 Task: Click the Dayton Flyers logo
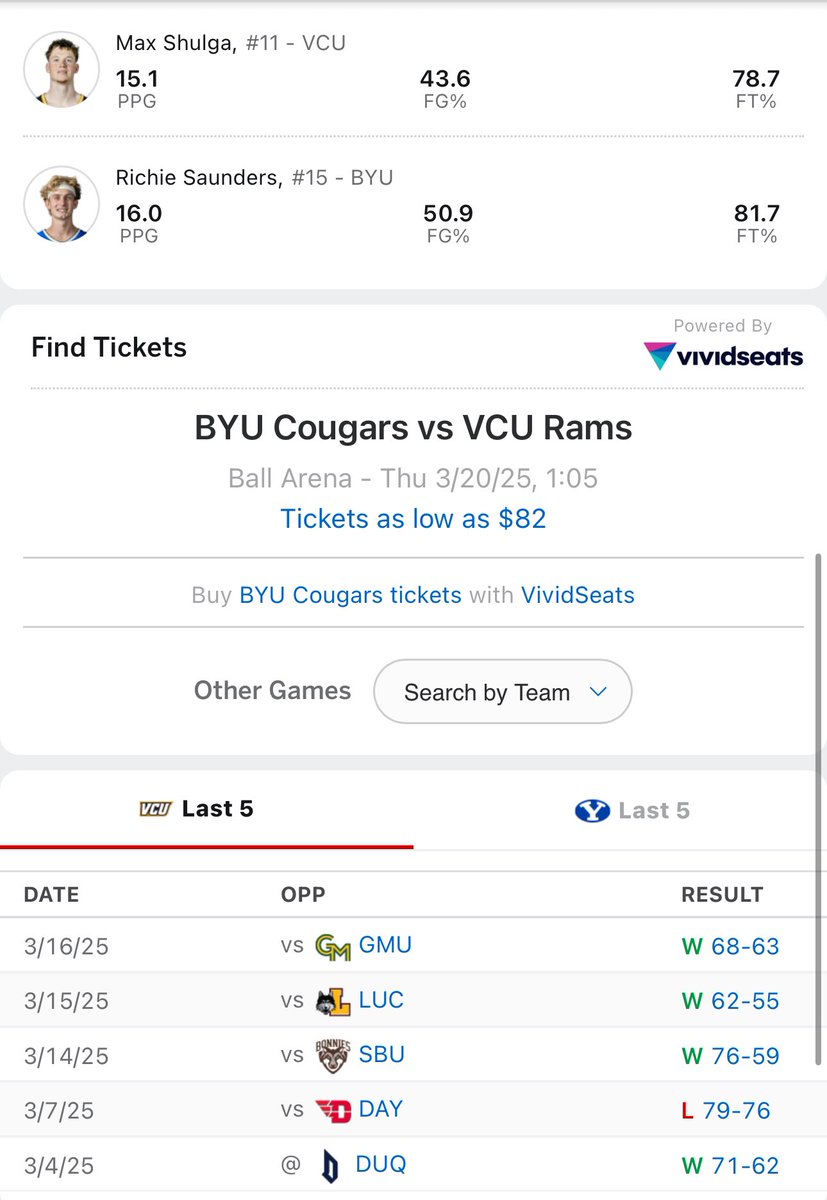332,1110
